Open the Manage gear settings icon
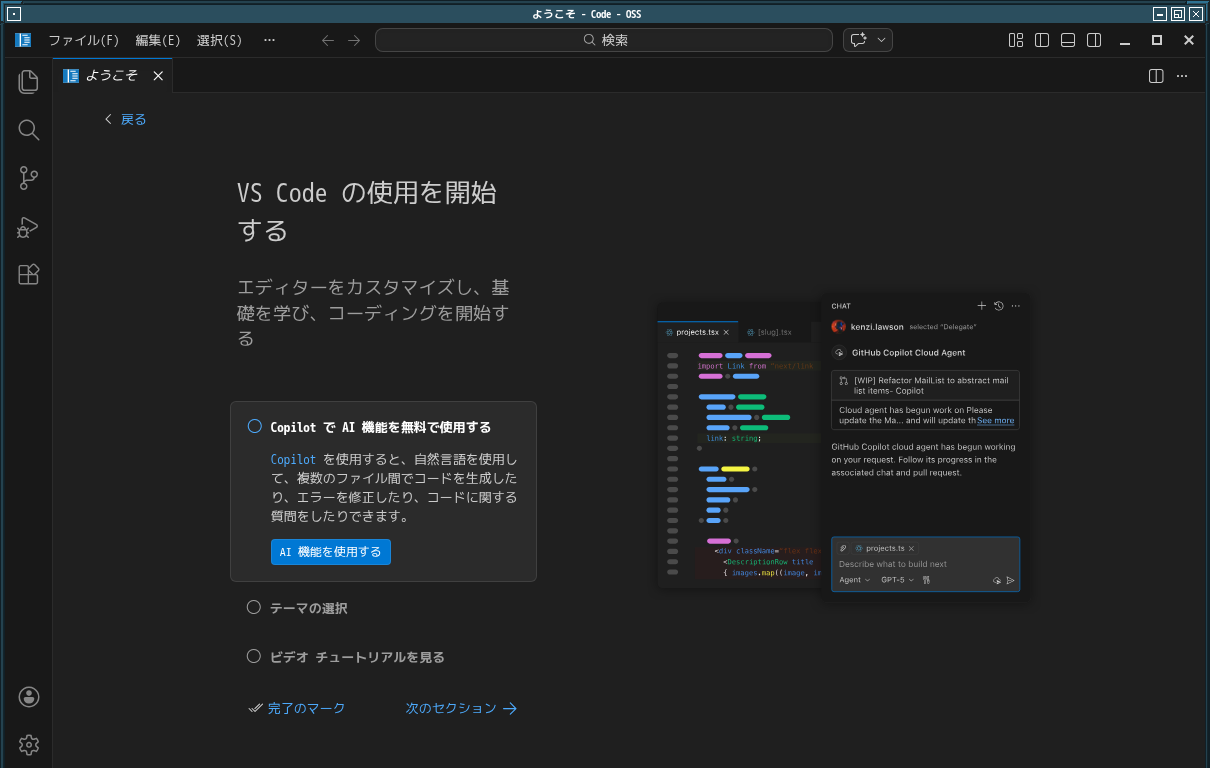The height and width of the screenshot is (768, 1210). click(28, 745)
